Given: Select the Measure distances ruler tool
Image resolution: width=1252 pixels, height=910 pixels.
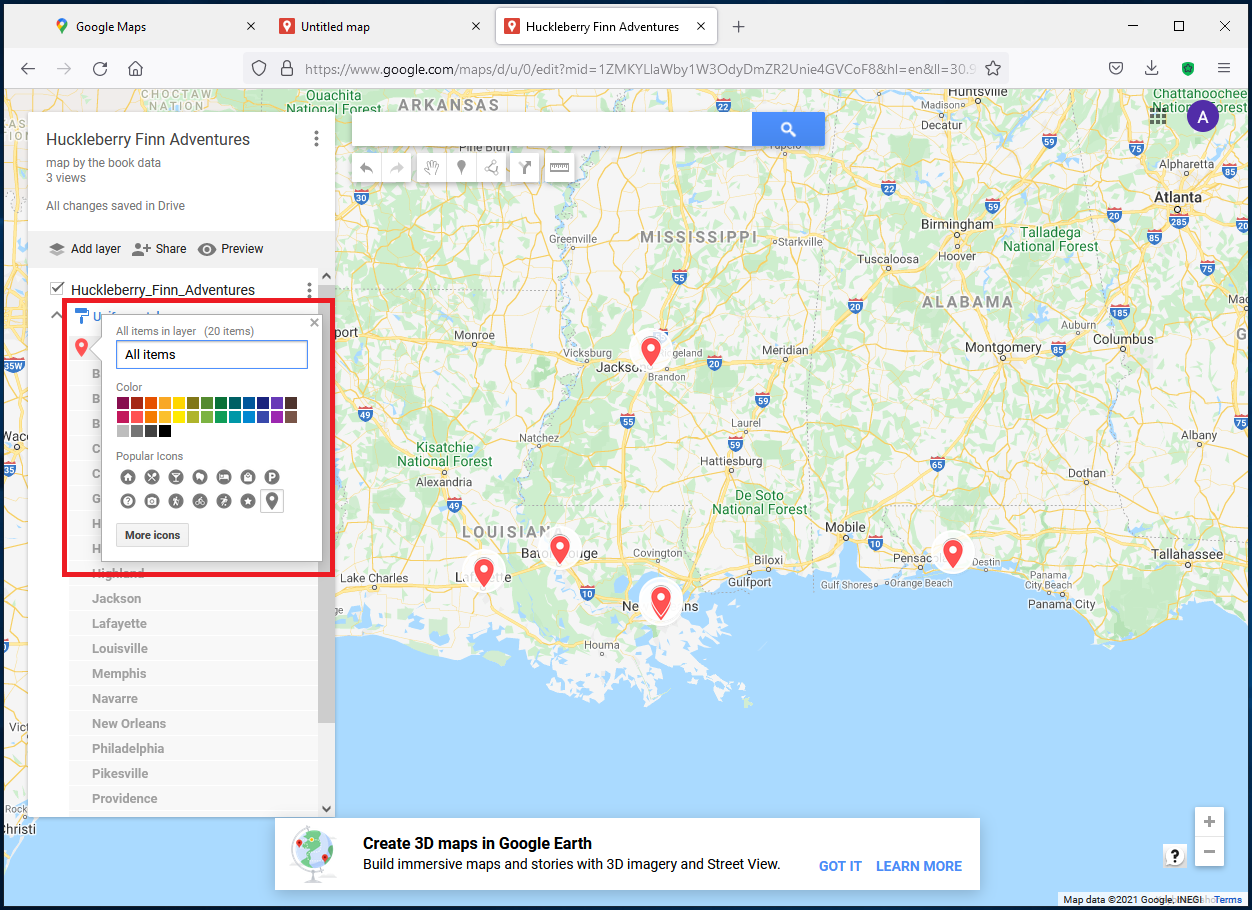Looking at the screenshot, I should (559, 168).
